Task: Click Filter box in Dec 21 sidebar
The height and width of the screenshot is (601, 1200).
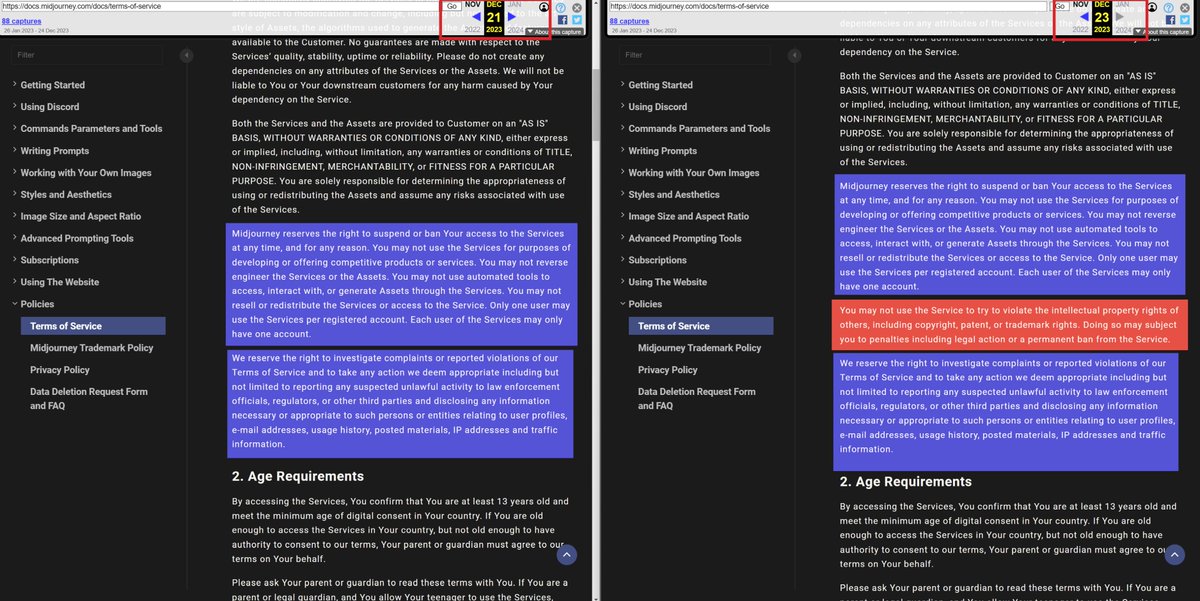Action: [87, 55]
